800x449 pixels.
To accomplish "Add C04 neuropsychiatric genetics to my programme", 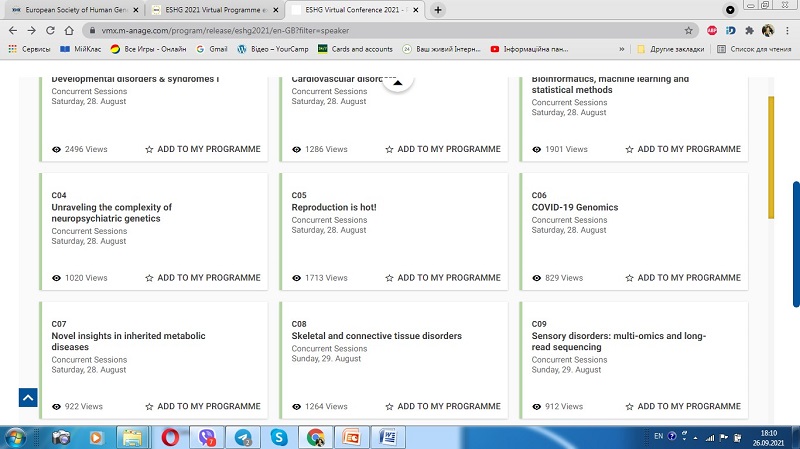I will click(203, 277).
